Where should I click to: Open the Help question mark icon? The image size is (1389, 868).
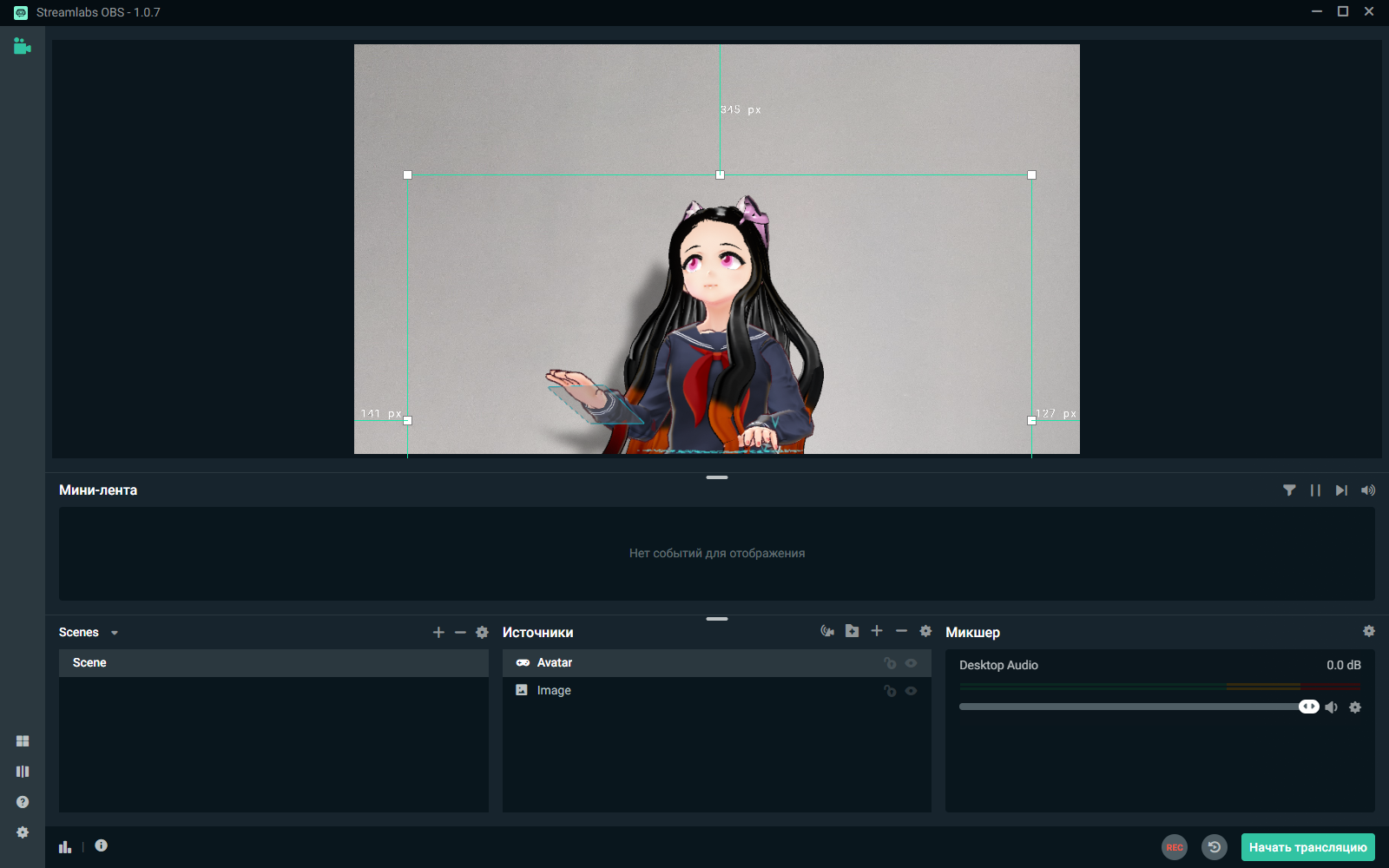coord(23,802)
